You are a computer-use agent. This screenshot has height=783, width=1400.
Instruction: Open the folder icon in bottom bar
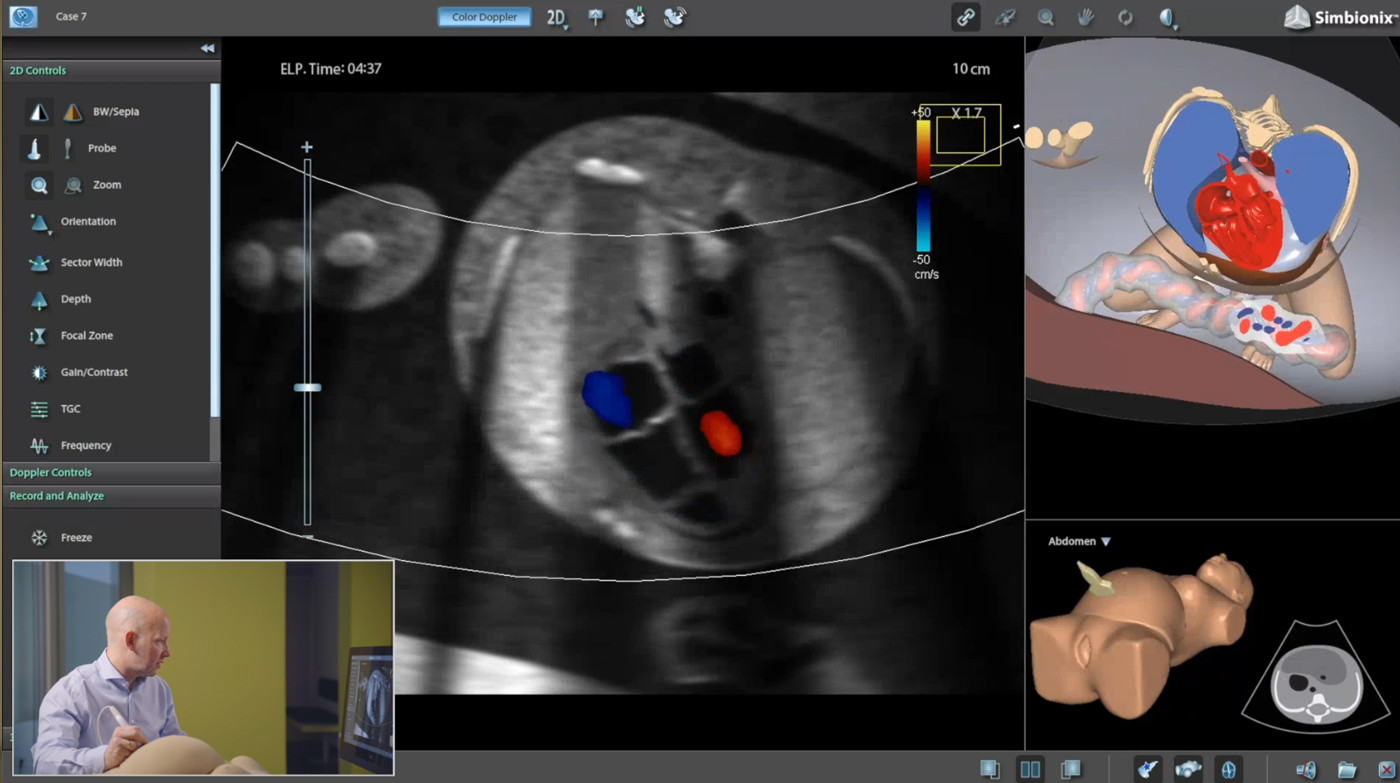click(1347, 769)
